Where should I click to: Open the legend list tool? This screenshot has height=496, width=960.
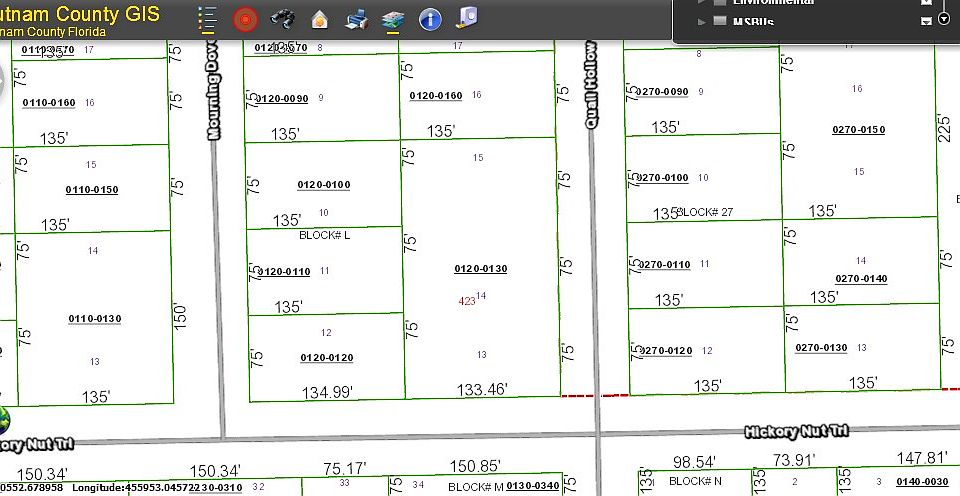click(208, 19)
